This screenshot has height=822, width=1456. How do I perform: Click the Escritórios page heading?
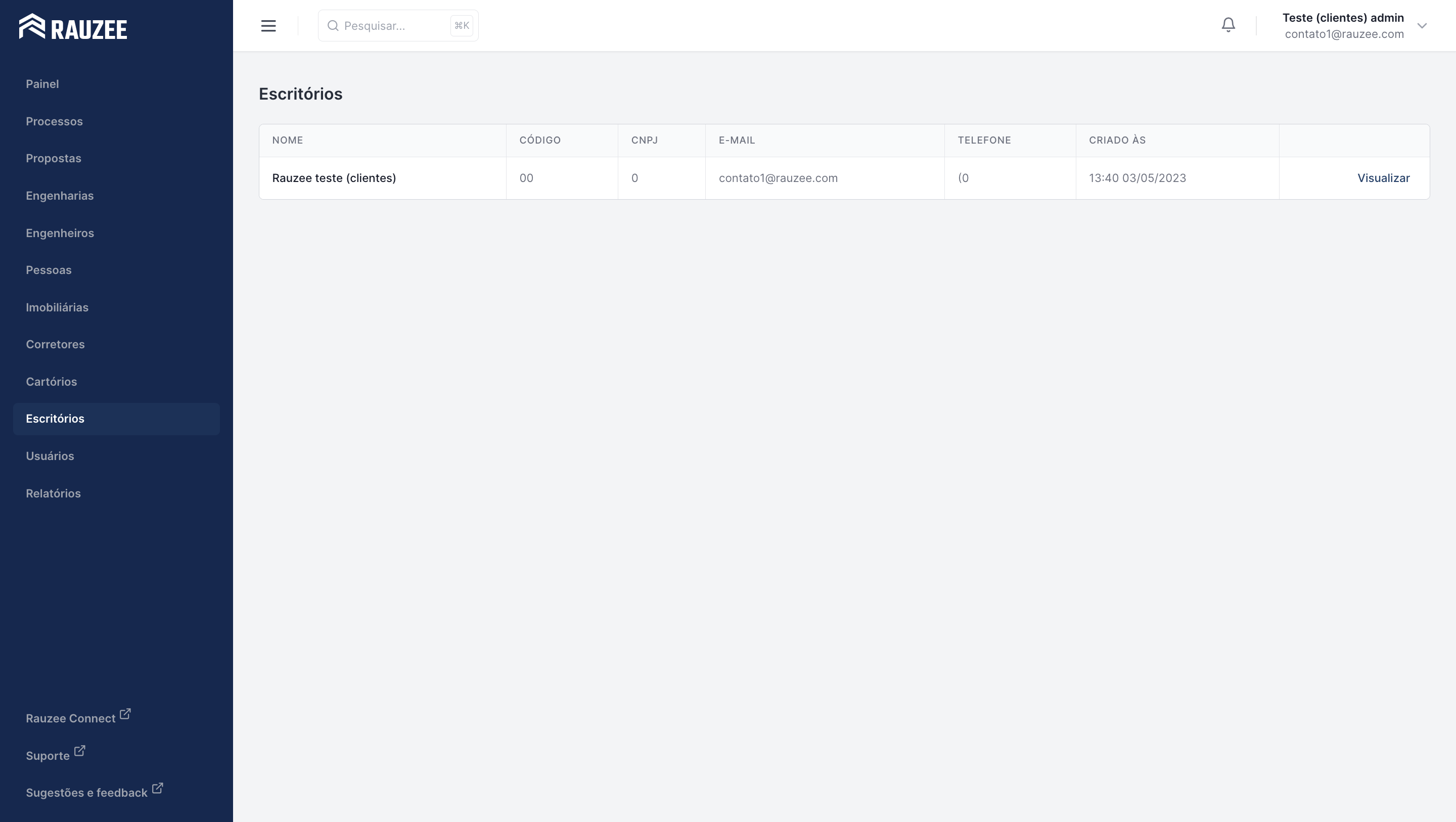(301, 94)
